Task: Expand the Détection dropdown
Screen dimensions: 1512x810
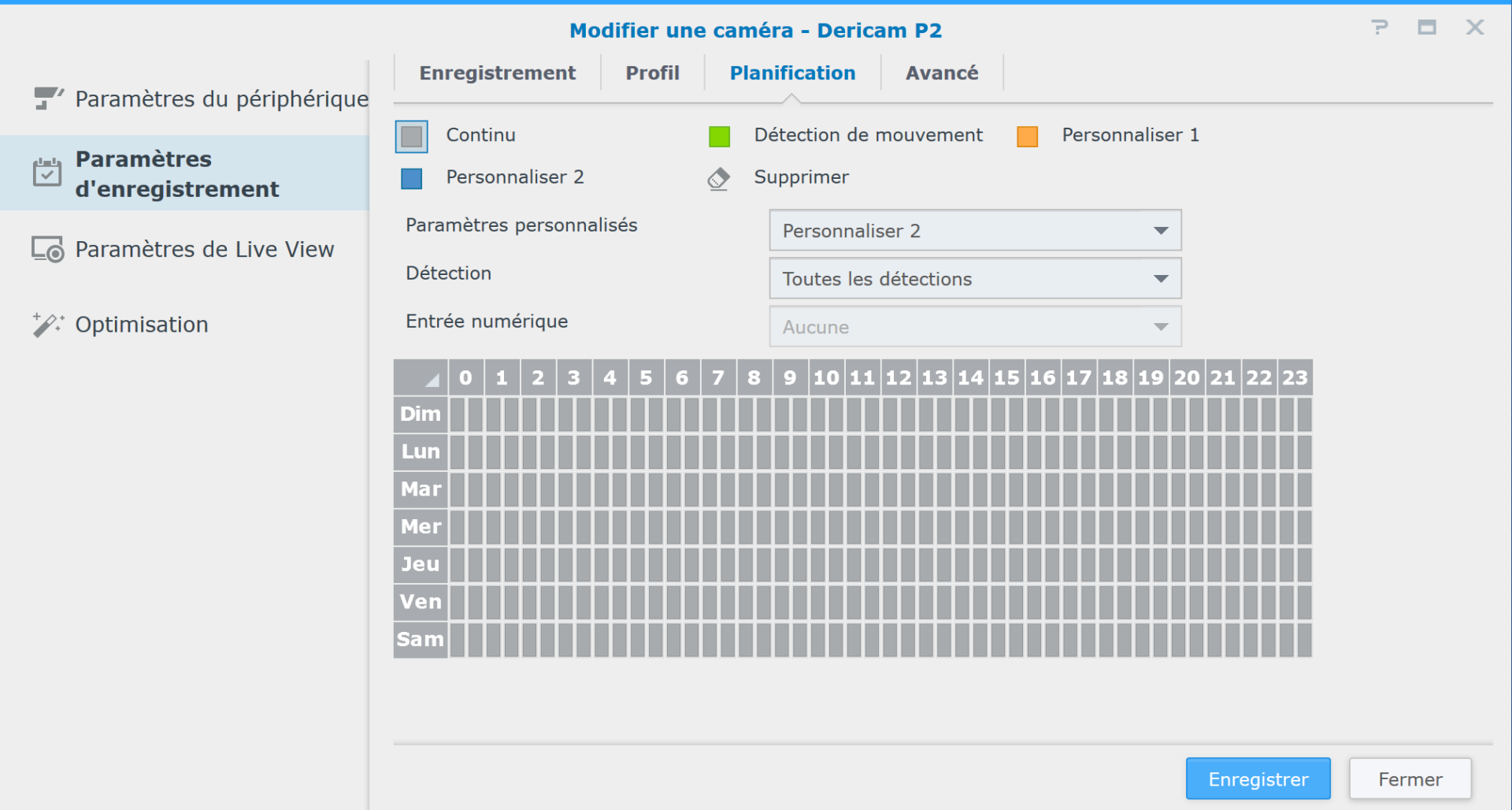Action: [975, 278]
